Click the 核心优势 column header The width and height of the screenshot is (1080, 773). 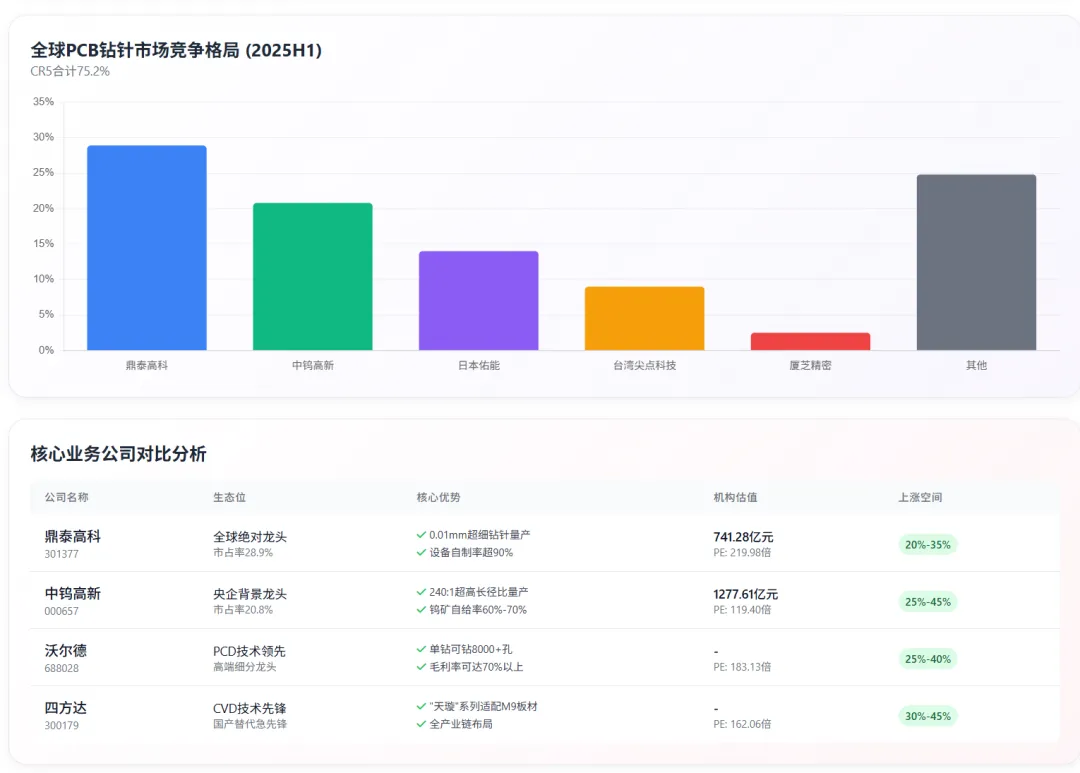[438, 497]
